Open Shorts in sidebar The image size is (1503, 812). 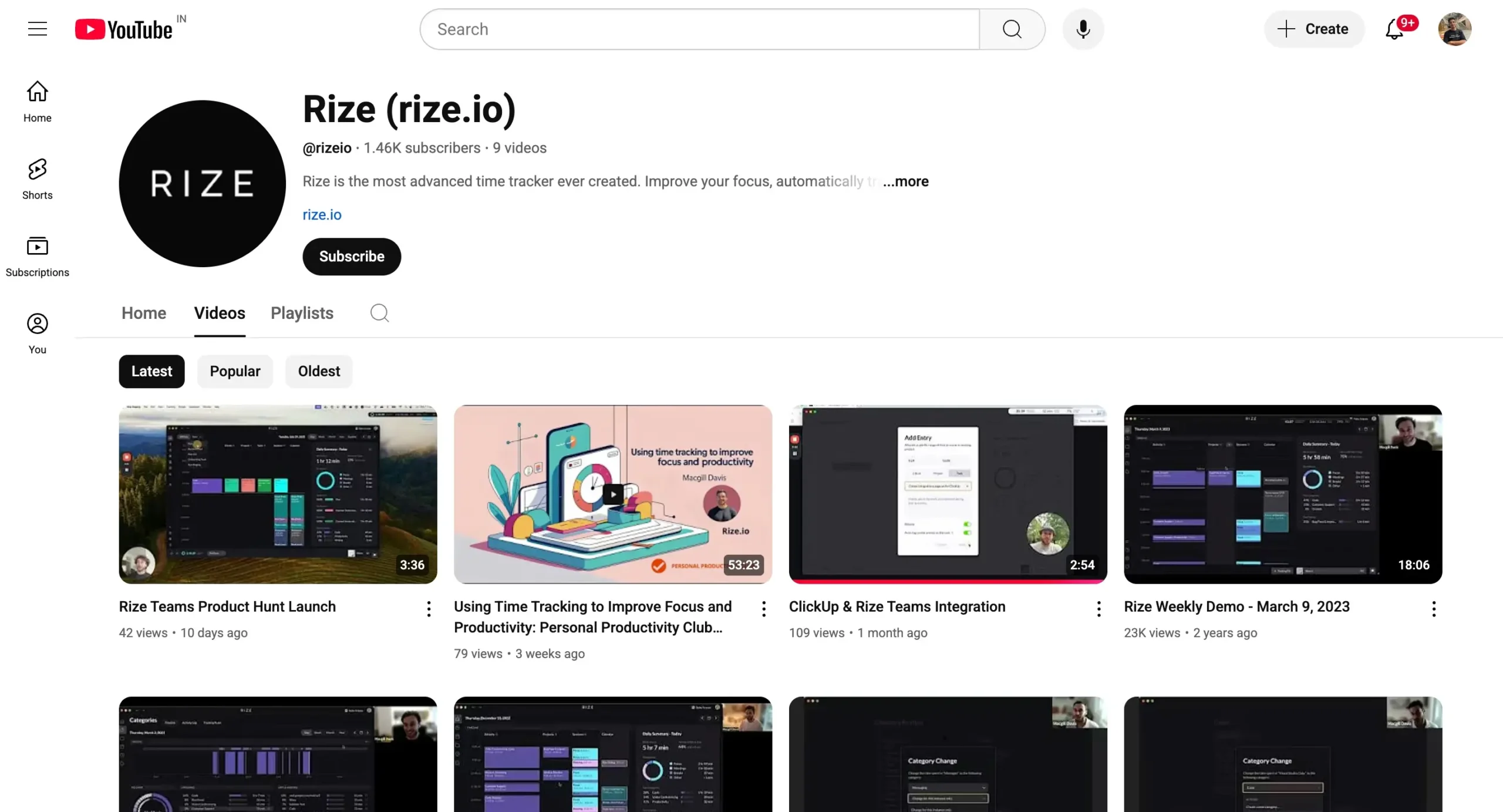point(37,178)
